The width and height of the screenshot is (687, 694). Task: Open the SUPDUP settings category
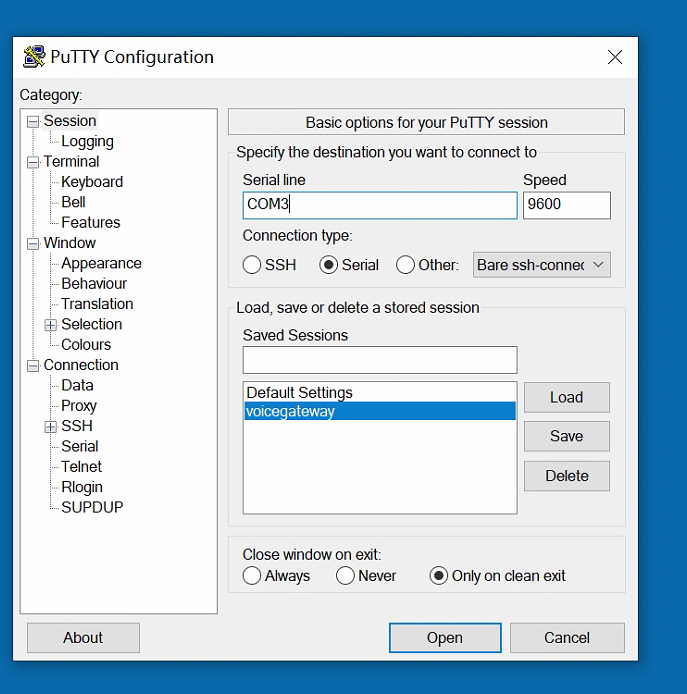92,507
